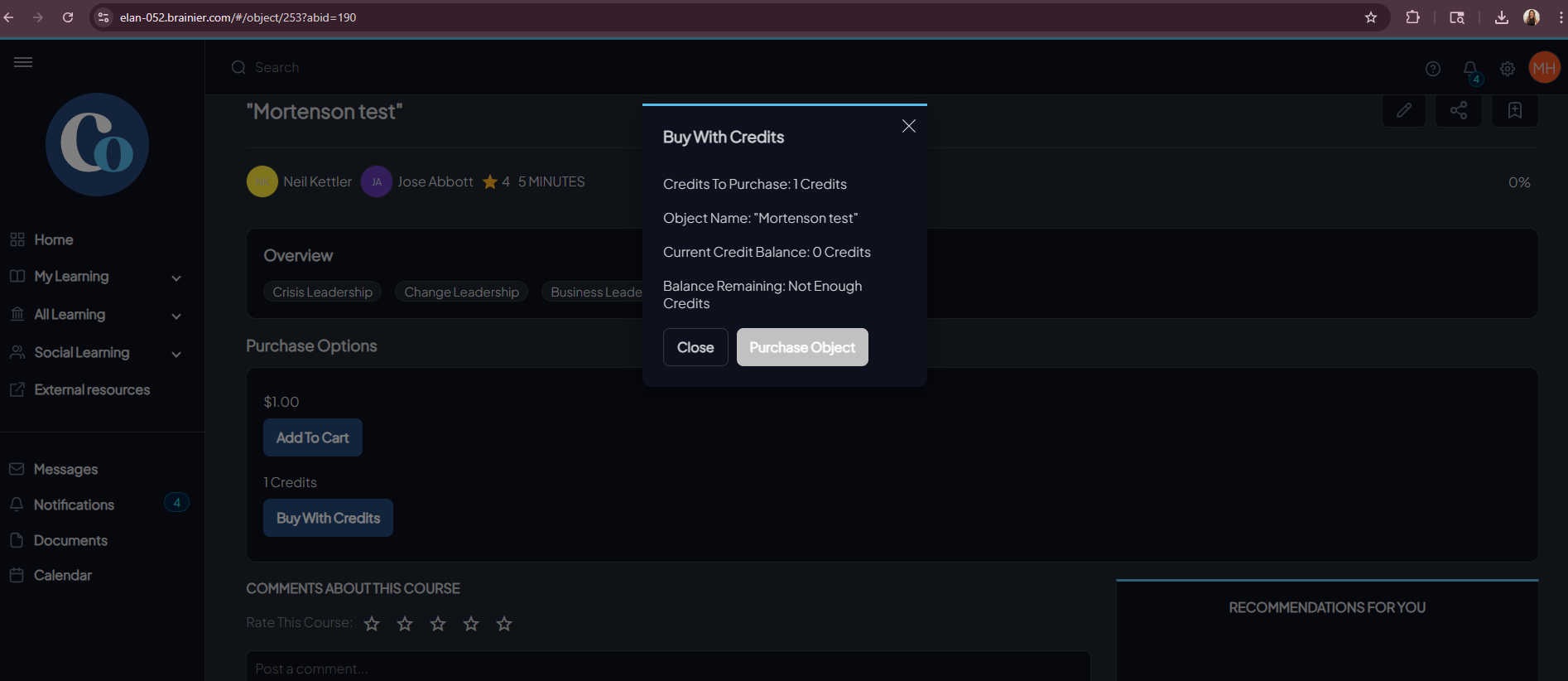
Task: Click the Co logo in sidebar
Action: click(x=97, y=144)
